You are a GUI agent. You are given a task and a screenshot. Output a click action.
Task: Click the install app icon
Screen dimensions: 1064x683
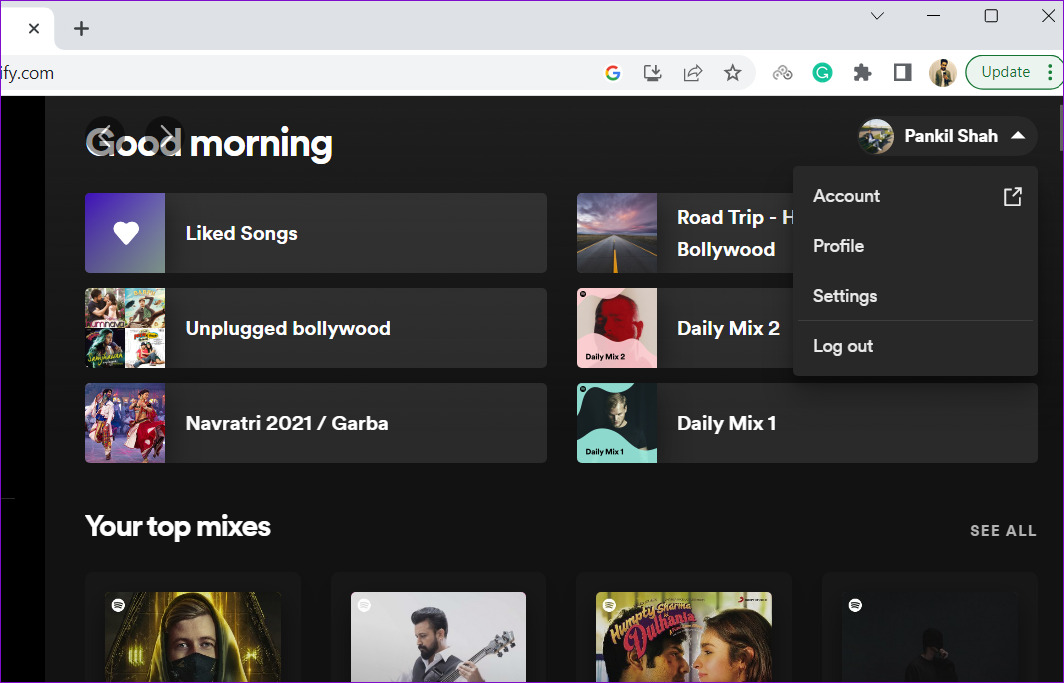(x=652, y=73)
